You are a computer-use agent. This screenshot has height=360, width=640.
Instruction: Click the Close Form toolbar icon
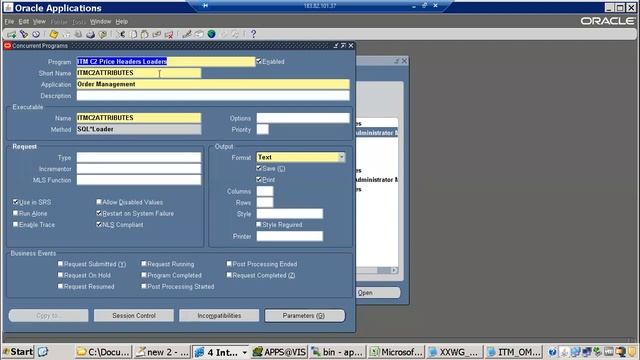click(102, 34)
